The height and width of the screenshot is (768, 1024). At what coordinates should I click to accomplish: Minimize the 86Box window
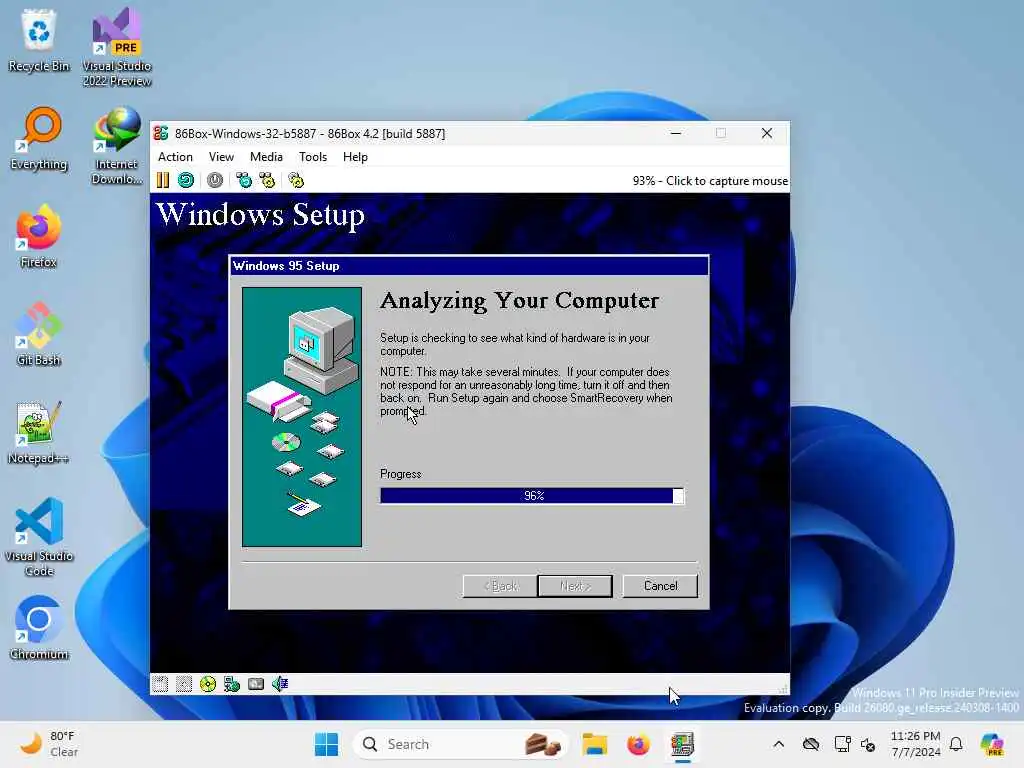pyautogui.click(x=676, y=133)
